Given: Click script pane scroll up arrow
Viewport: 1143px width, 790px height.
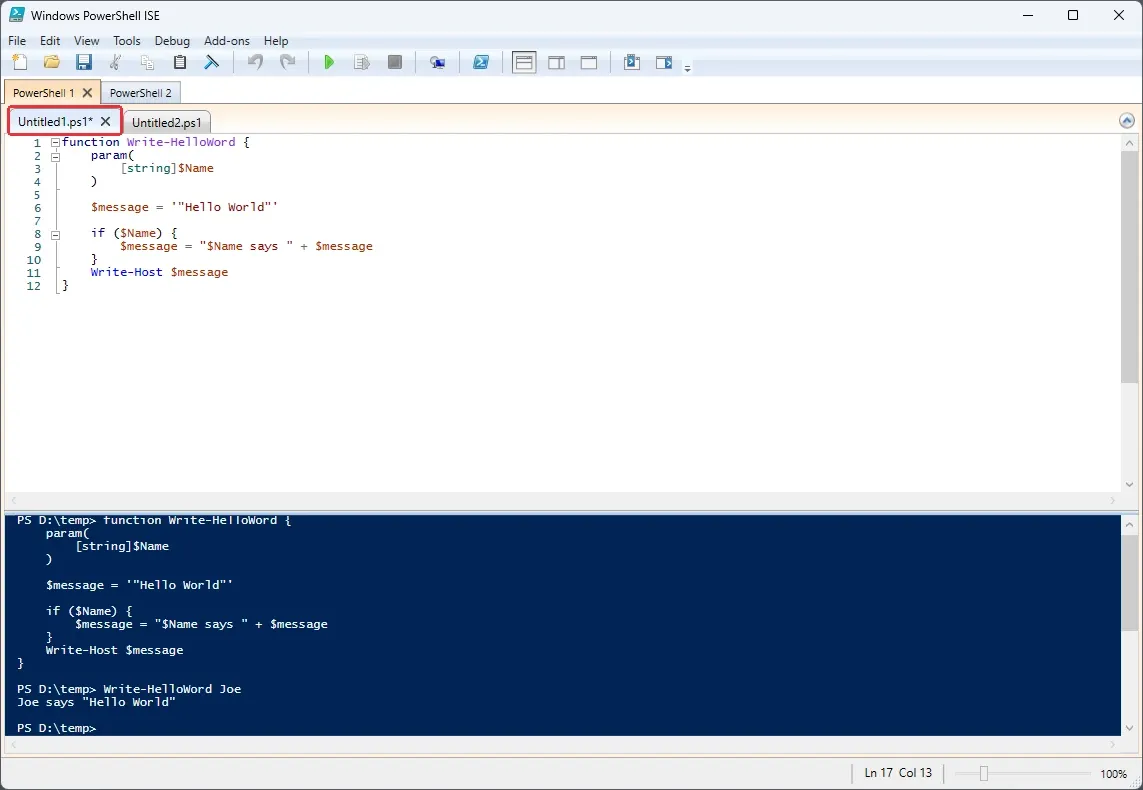Looking at the screenshot, I should 1129,144.
